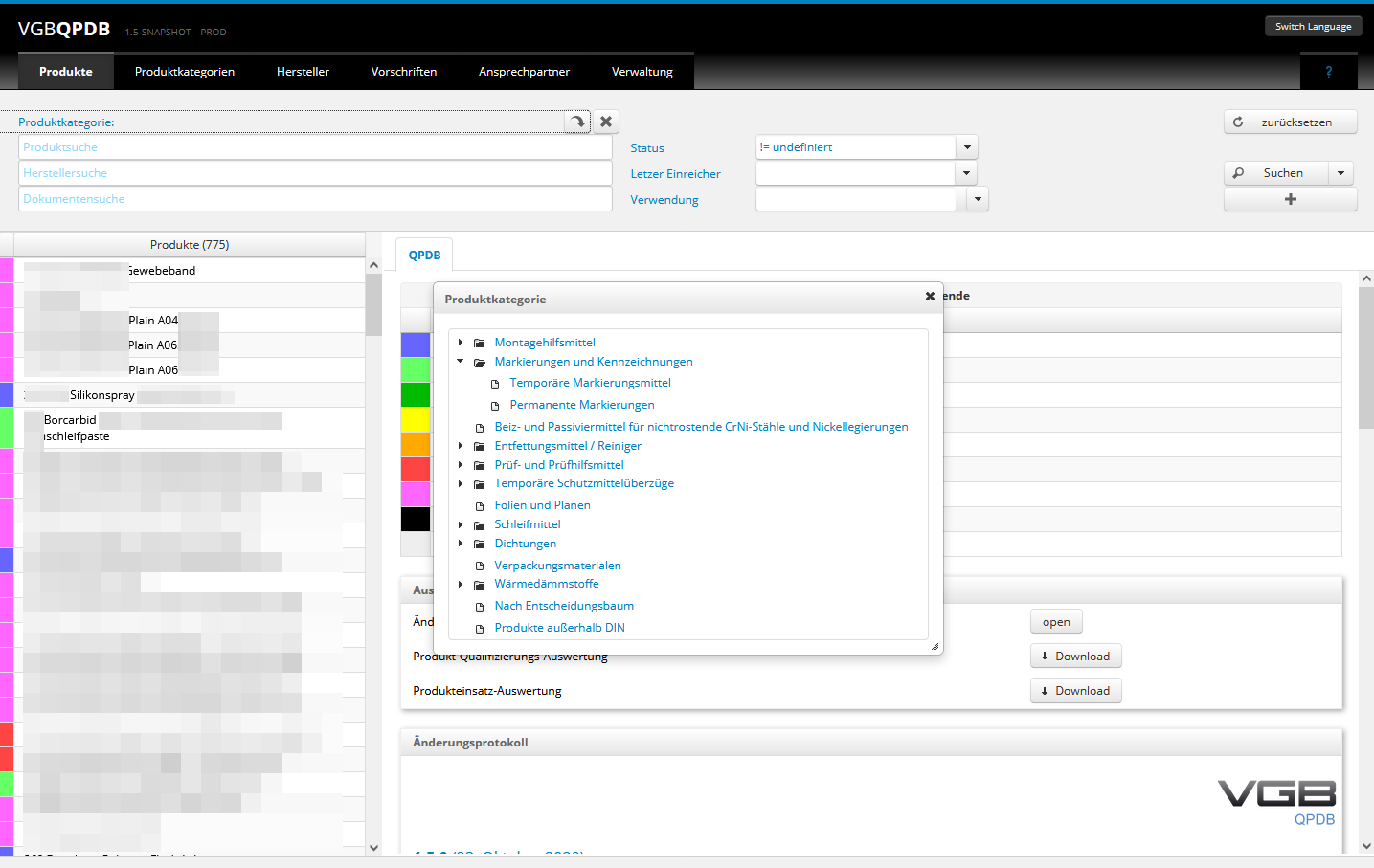Expand the Temporäre Schutzmittelüberzüge node
Image resolution: width=1374 pixels, height=868 pixels.
pos(461,483)
